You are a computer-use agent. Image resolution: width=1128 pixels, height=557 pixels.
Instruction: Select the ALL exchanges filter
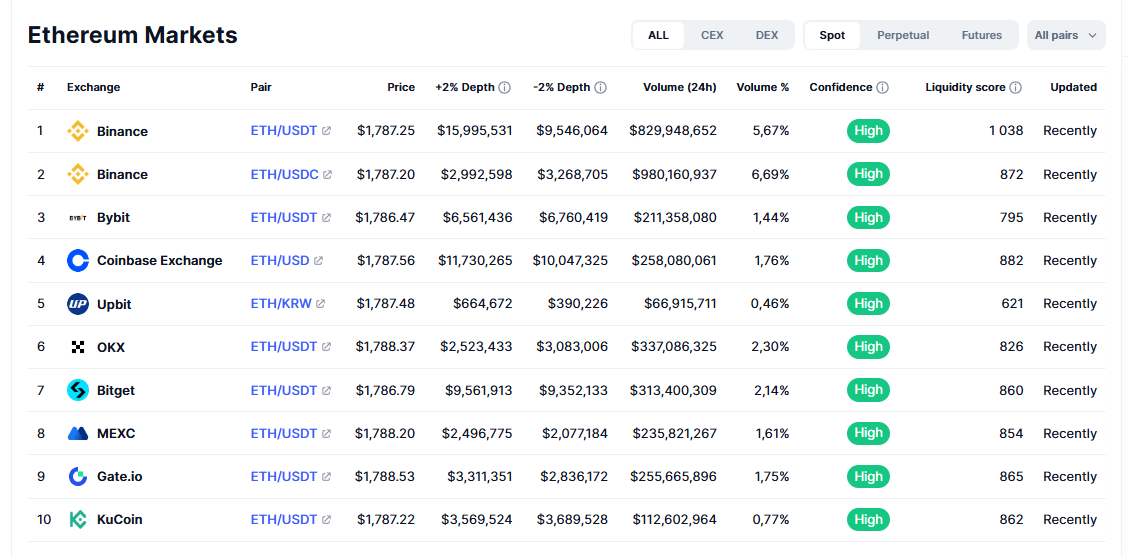click(658, 35)
